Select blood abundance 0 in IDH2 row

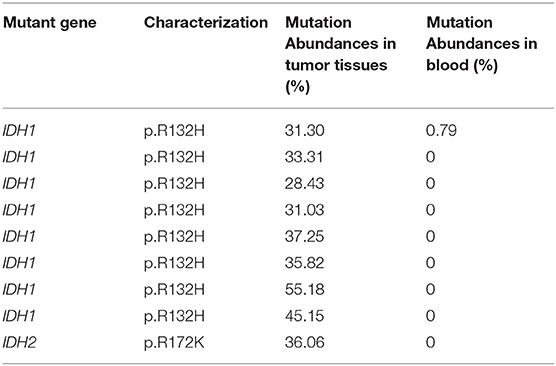(430, 342)
